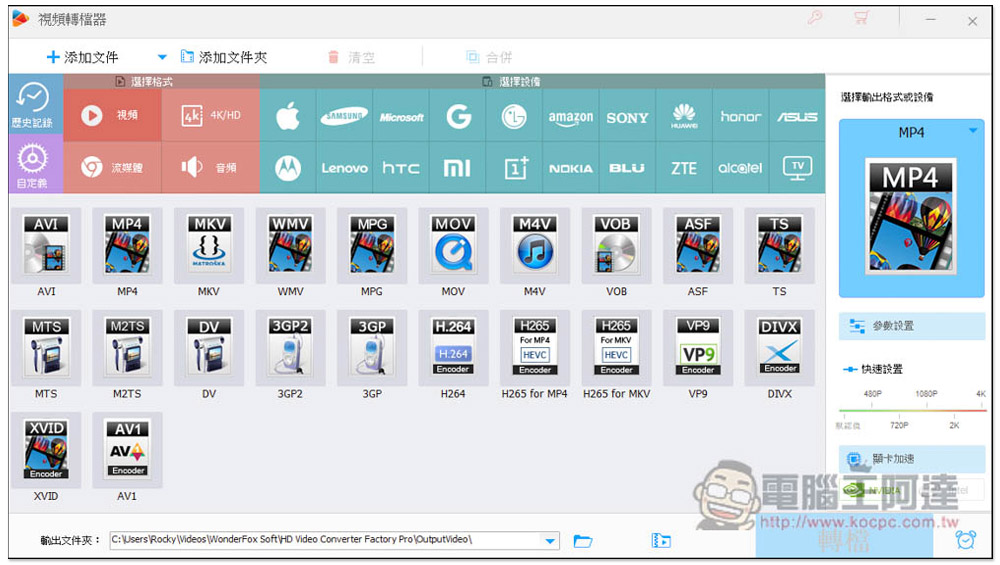Click 添加文件 add file button
The width and height of the screenshot is (1000, 565).
click(x=83, y=57)
